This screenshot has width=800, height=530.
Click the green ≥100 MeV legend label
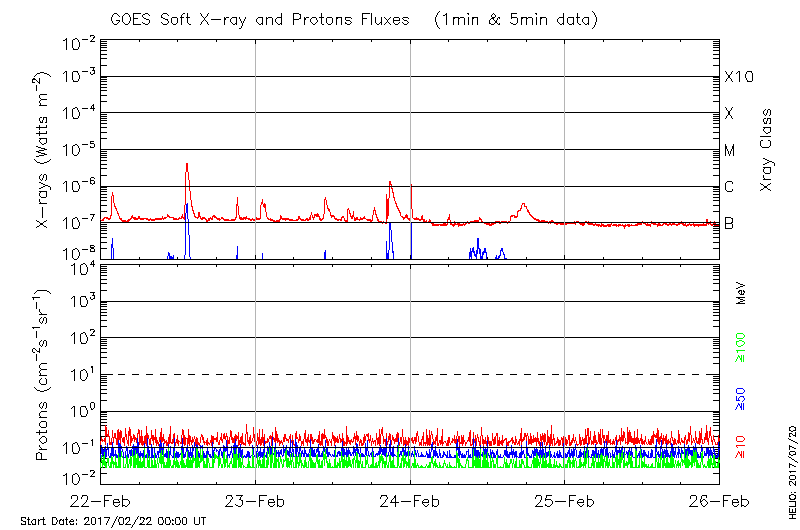(742, 348)
